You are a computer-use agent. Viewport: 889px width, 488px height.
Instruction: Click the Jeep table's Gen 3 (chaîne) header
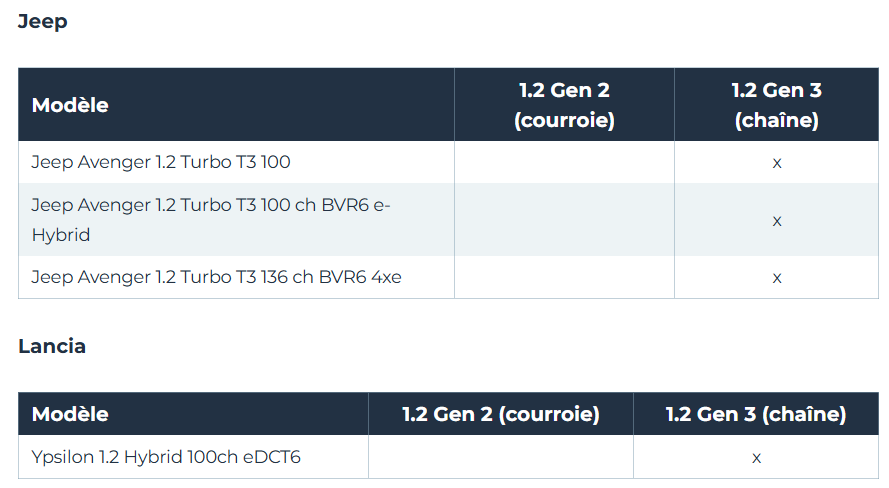coord(776,105)
